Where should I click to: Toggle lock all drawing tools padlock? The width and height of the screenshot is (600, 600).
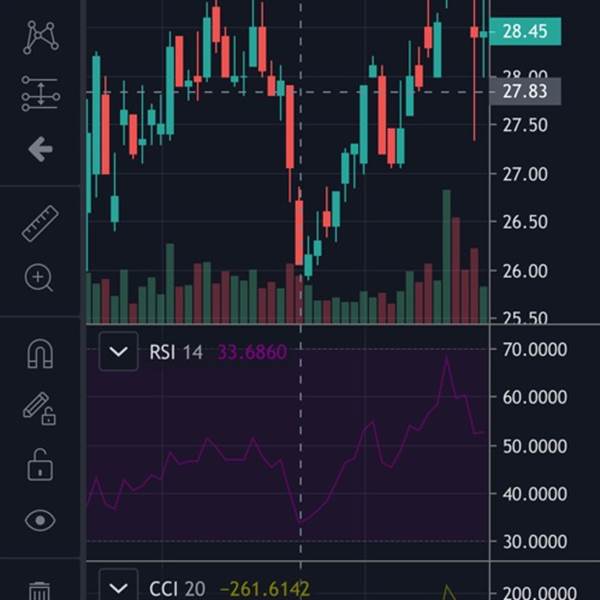pyautogui.click(x=40, y=465)
